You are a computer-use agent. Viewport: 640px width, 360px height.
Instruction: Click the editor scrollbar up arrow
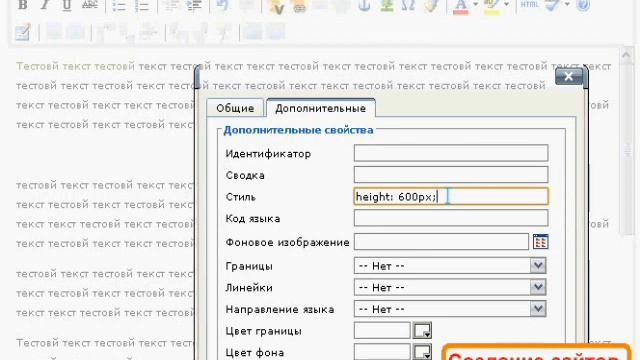pos(626,56)
